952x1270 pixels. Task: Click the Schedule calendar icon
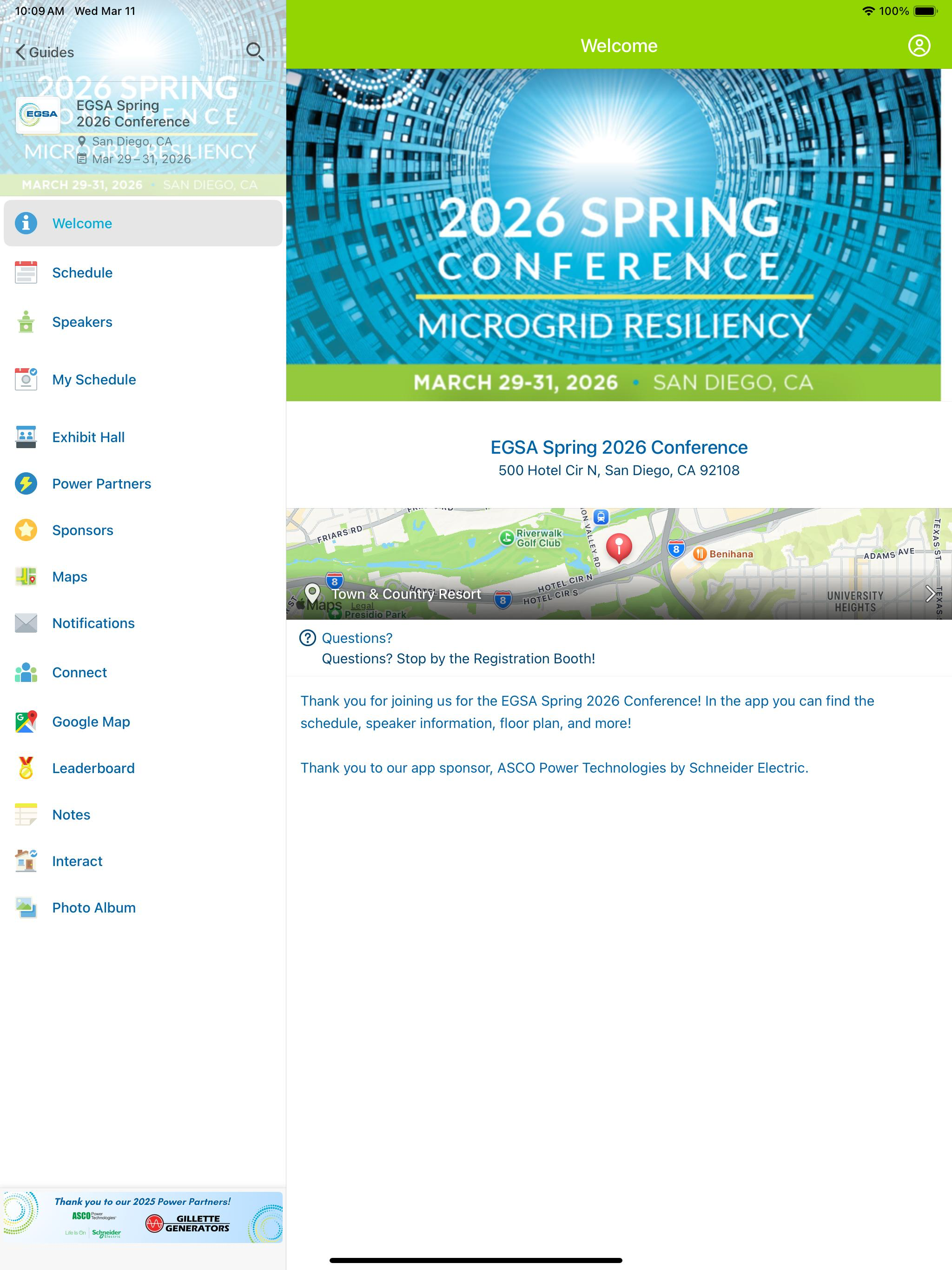(26, 272)
